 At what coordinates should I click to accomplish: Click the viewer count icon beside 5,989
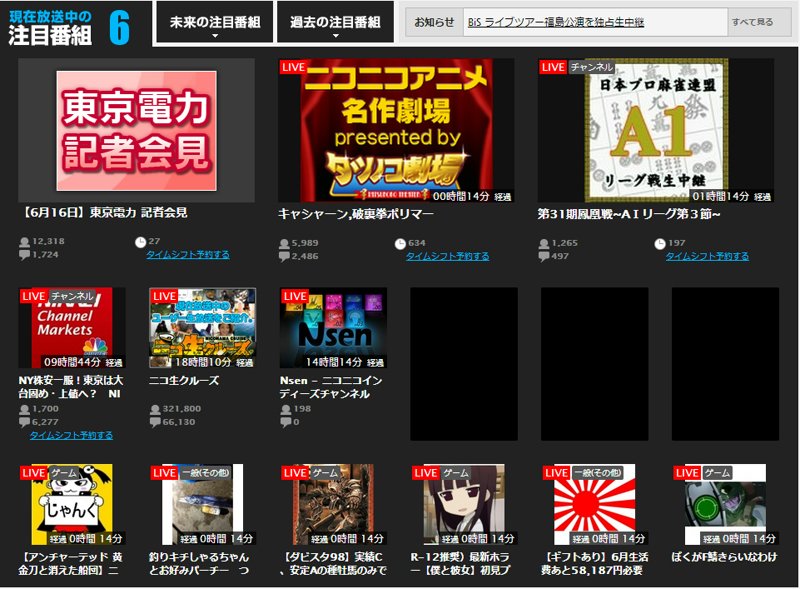click(x=284, y=243)
